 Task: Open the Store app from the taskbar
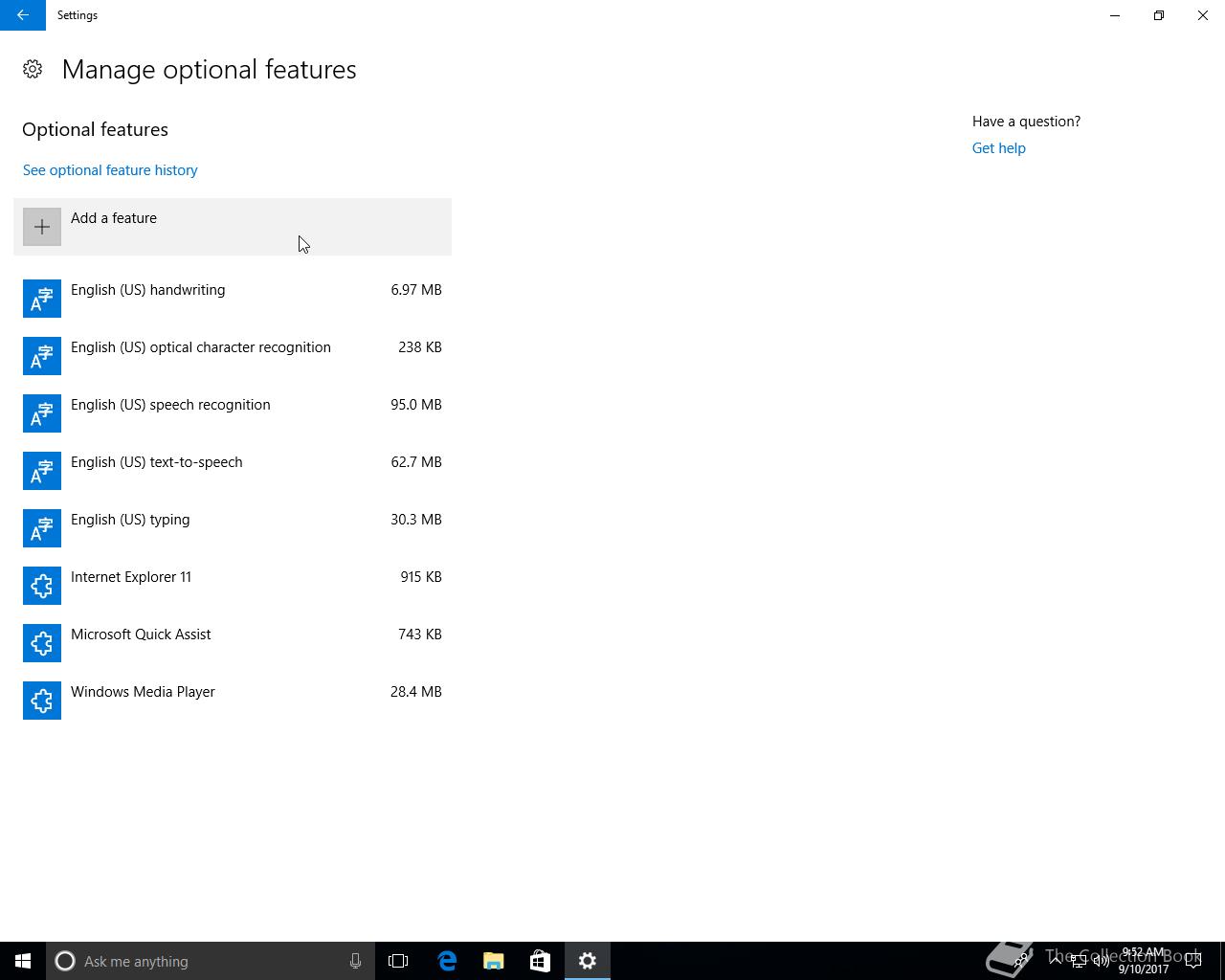click(540, 961)
